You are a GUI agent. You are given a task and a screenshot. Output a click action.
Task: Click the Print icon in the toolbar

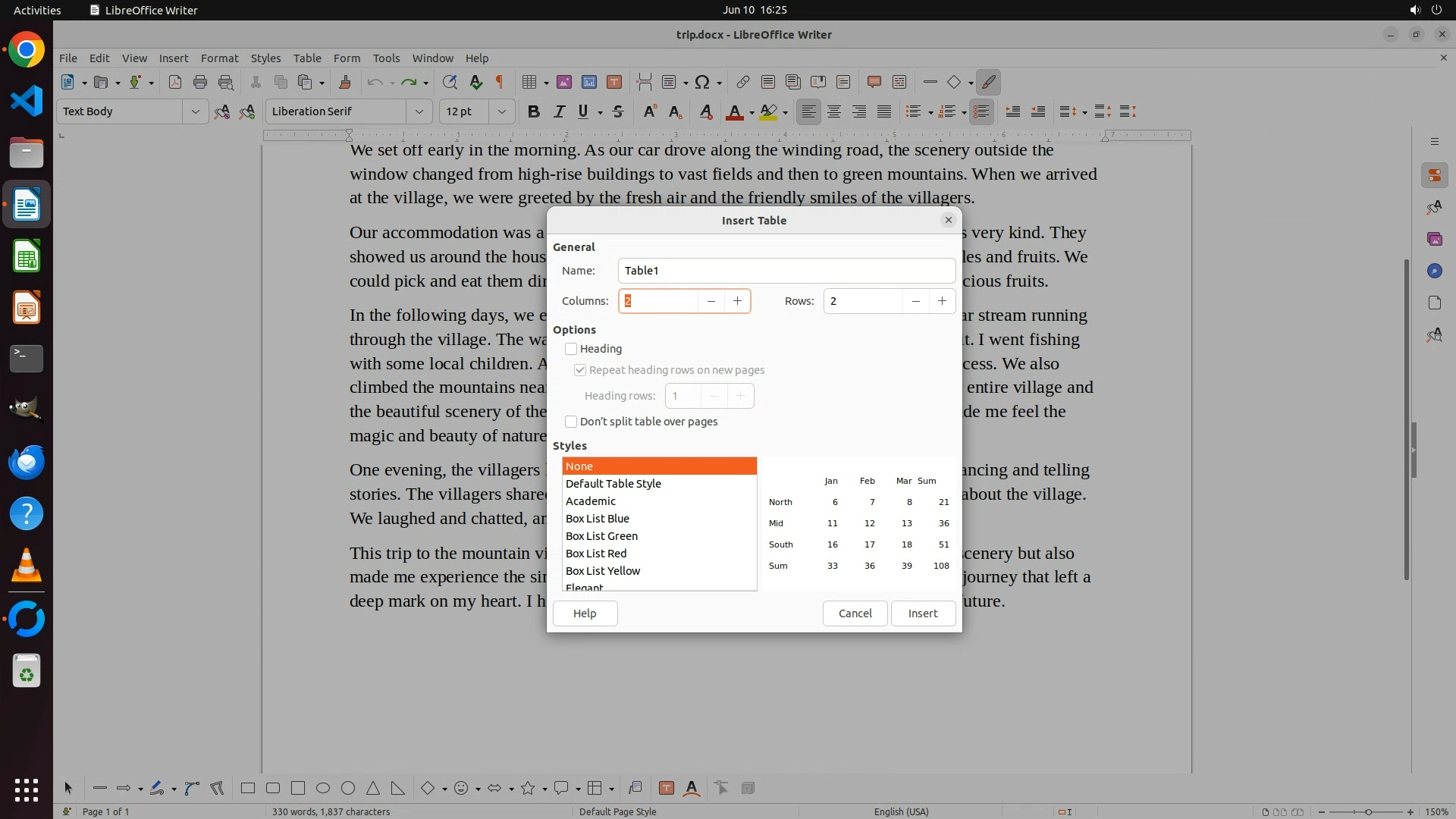pos(200,82)
